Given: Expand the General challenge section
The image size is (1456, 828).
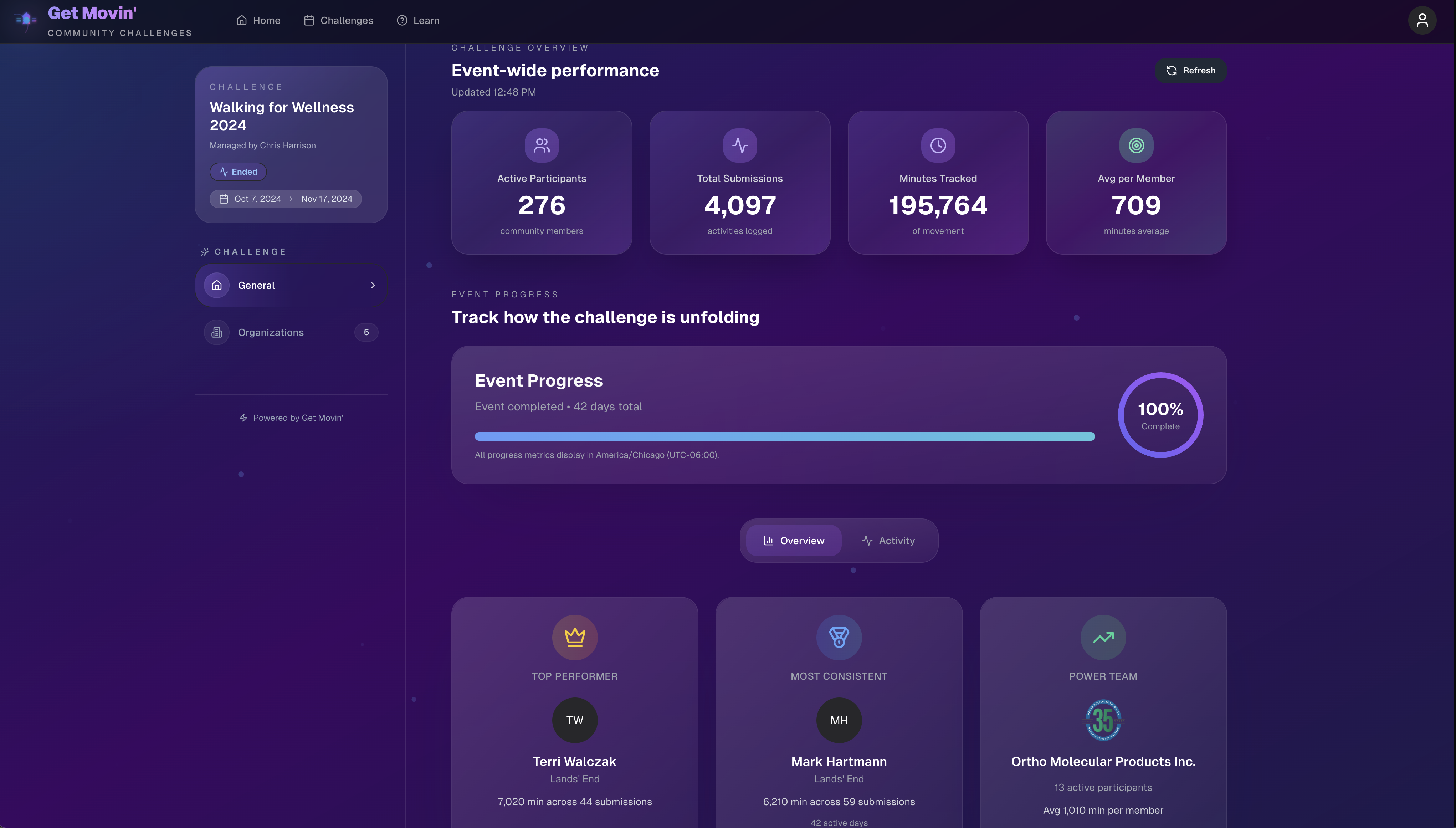Looking at the screenshot, I should [291, 285].
